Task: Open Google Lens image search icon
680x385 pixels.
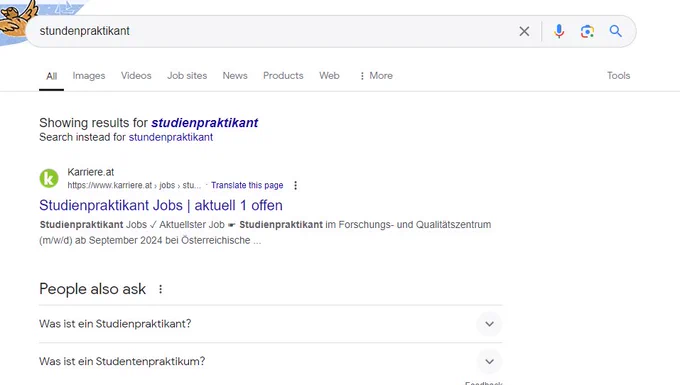Action: pyautogui.click(x=587, y=31)
